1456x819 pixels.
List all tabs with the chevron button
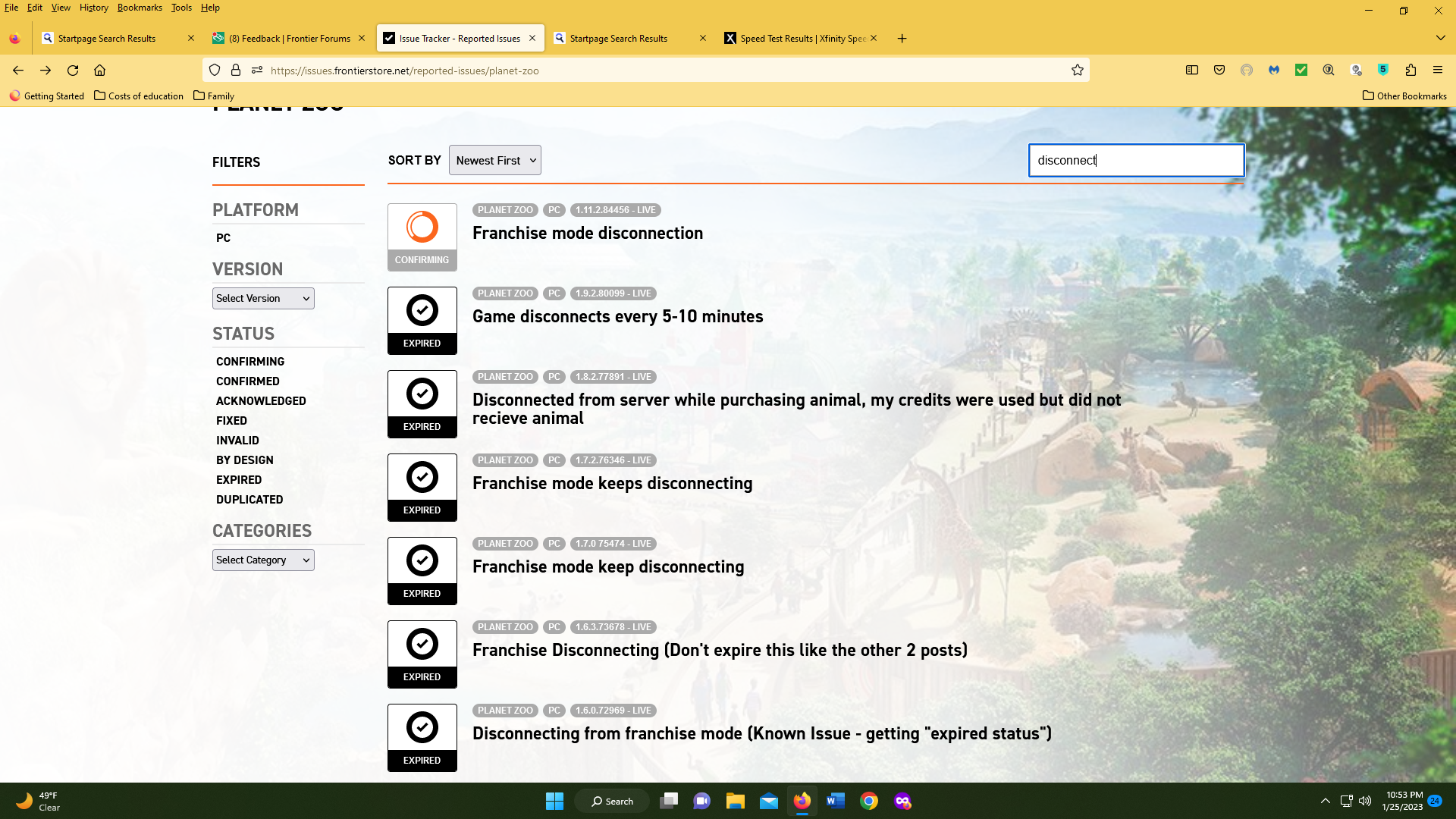(1440, 38)
